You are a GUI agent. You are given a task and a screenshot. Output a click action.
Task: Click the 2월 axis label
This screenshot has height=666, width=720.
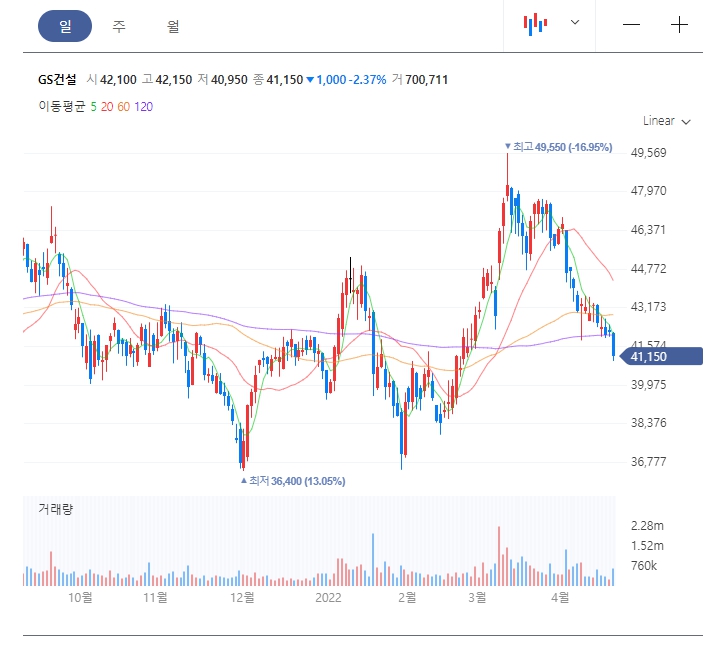click(x=407, y=598)
